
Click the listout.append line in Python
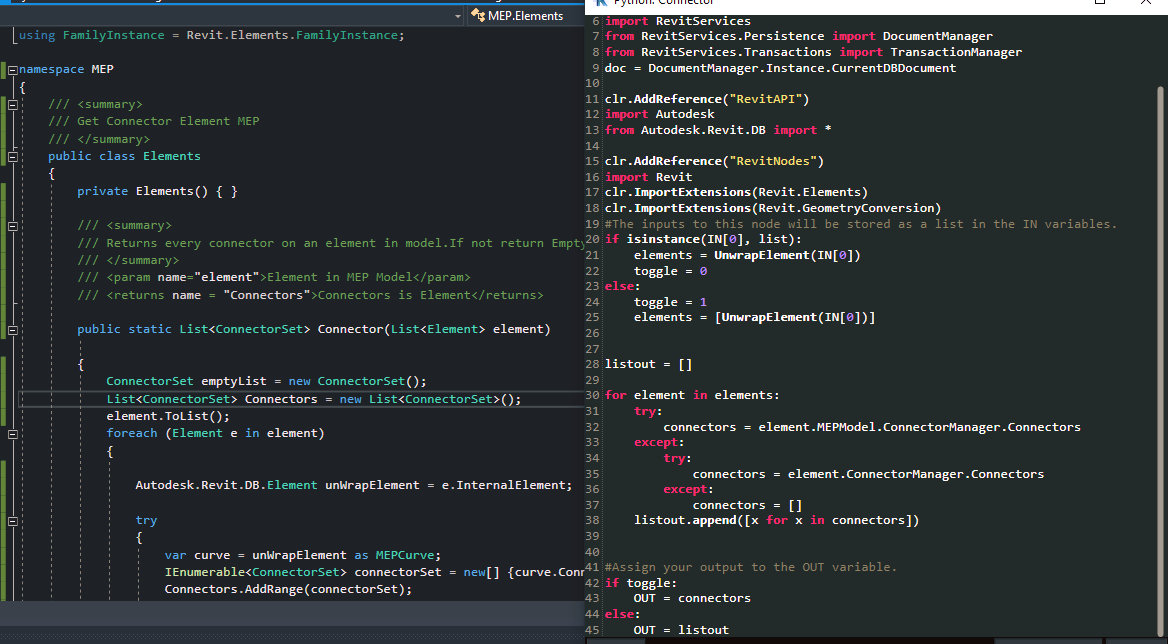tap(776, 520)
